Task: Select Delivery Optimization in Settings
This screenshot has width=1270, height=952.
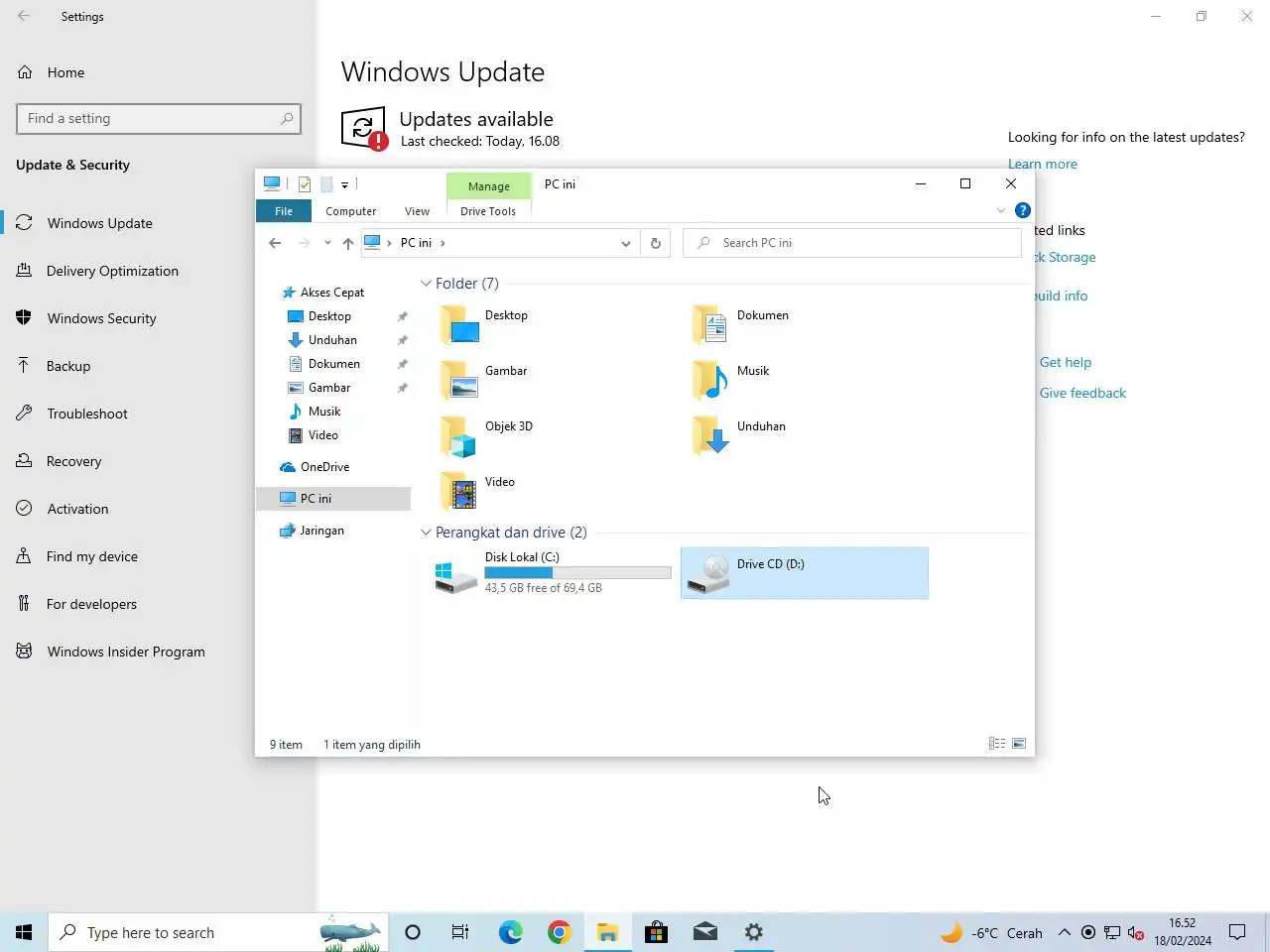Action: 112,271
